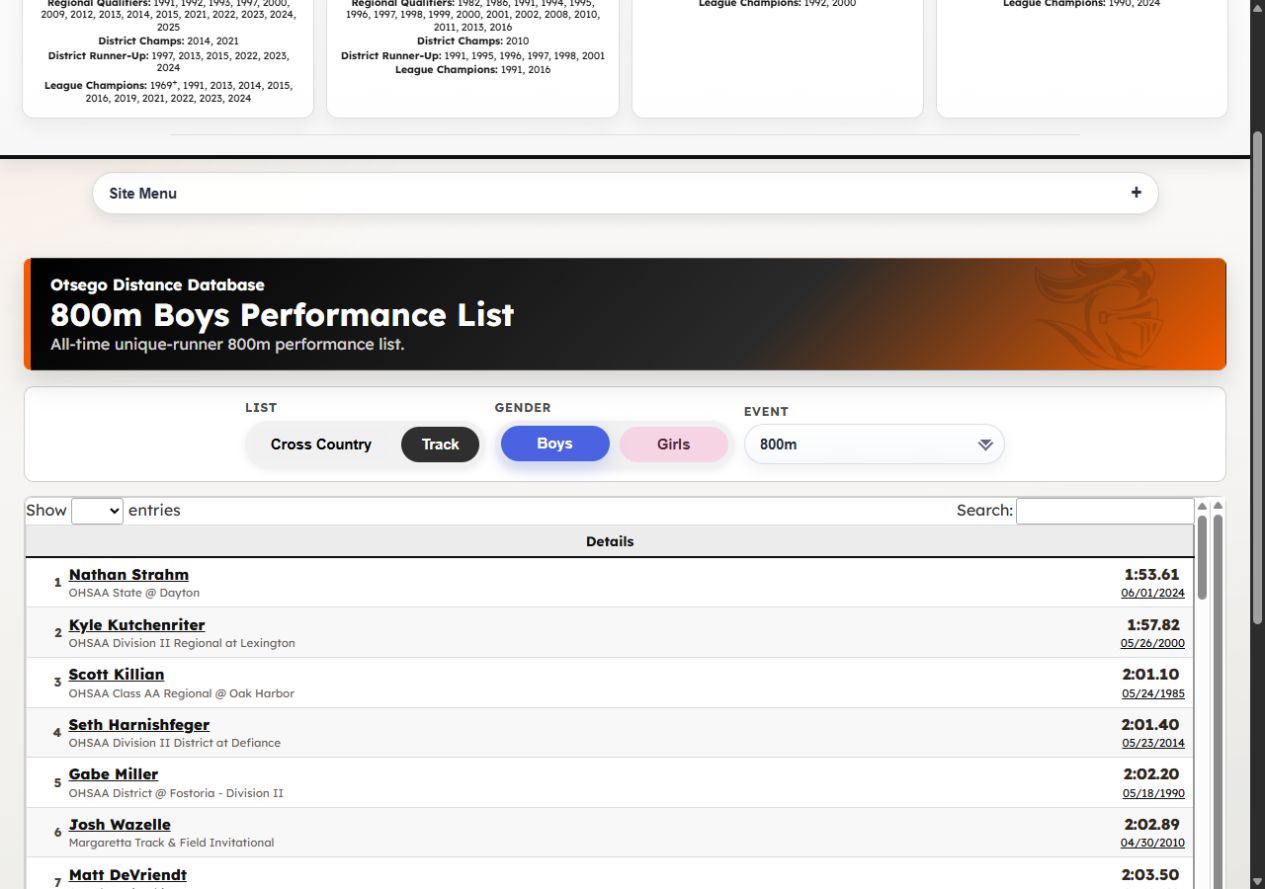The height and width of the screenshot is (889, 1265).
Task: Click the table scrollbar up arrow
Action: 1203,506
